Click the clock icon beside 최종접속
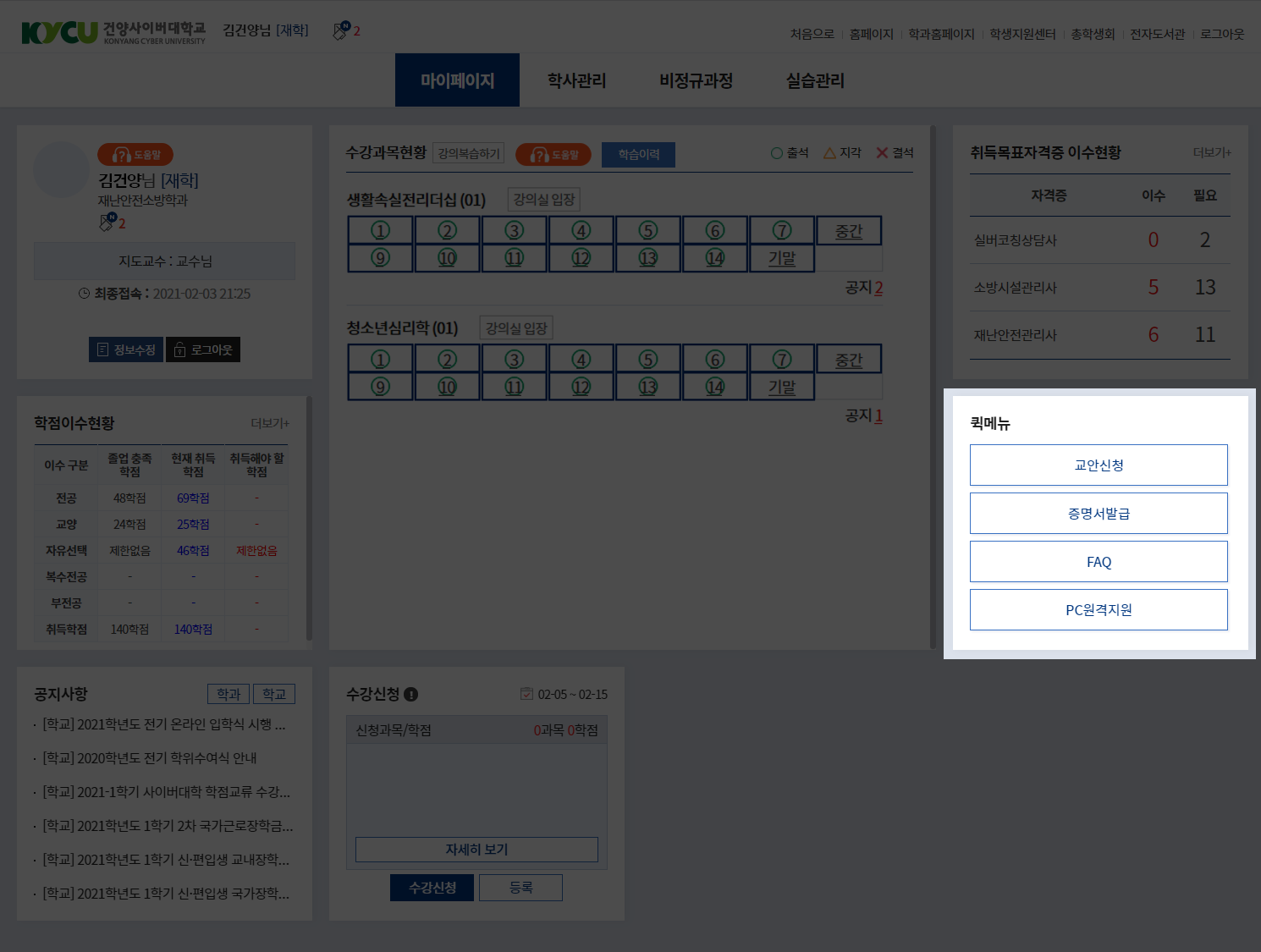The width and height of the screenshot is (1261, 952). coord(84,294)
